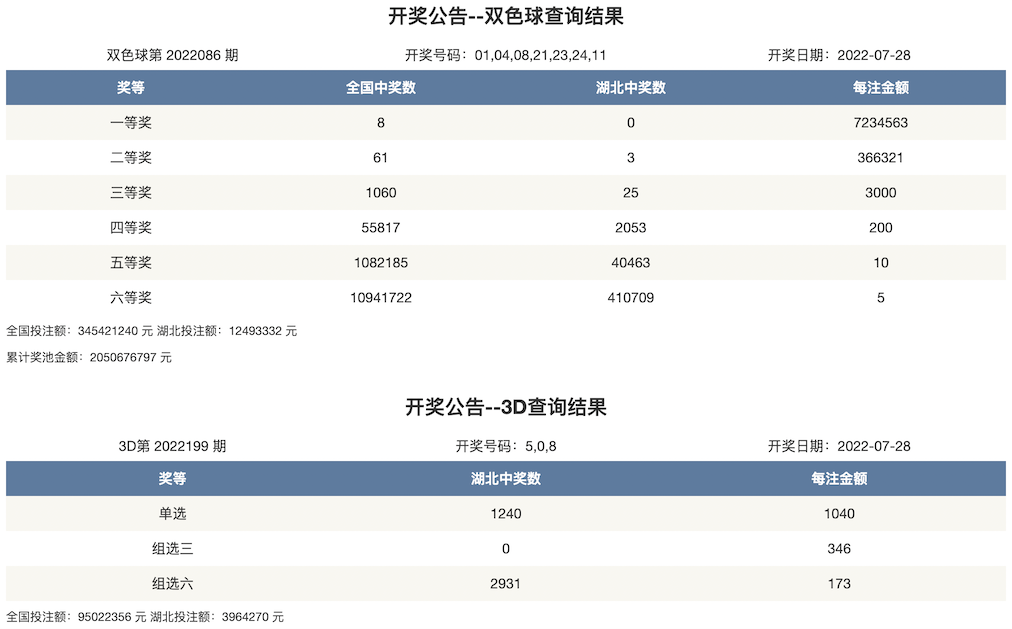Select the 五等奖 row label

tap(130, 263)
